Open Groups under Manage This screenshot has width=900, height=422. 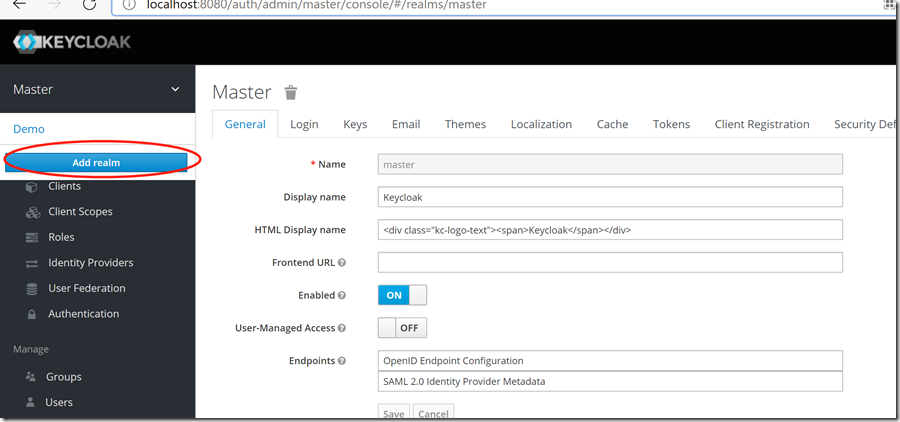pyautogui.click(x=64, y=377)
